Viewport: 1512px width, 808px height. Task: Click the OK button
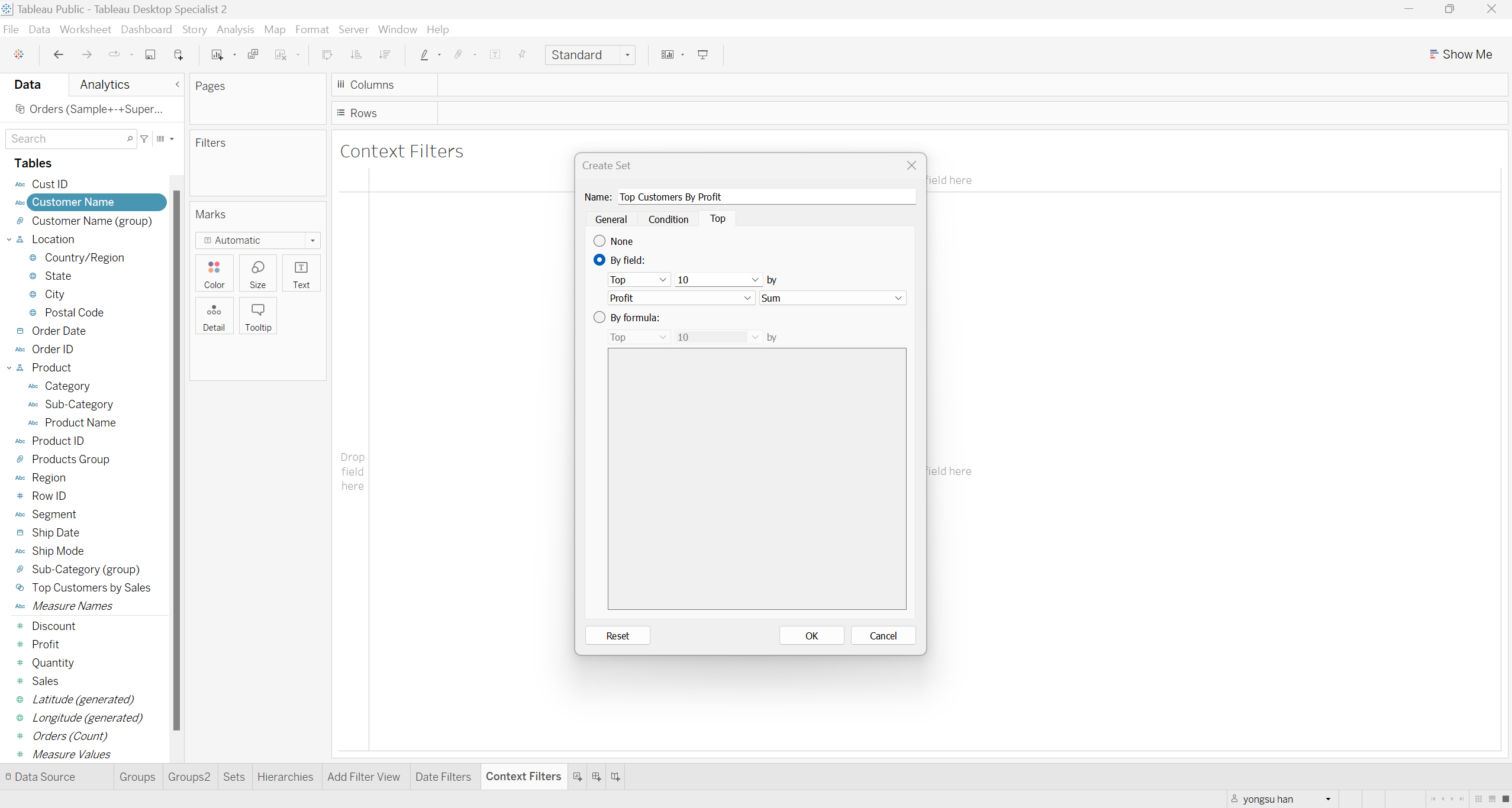click(811, 636)
